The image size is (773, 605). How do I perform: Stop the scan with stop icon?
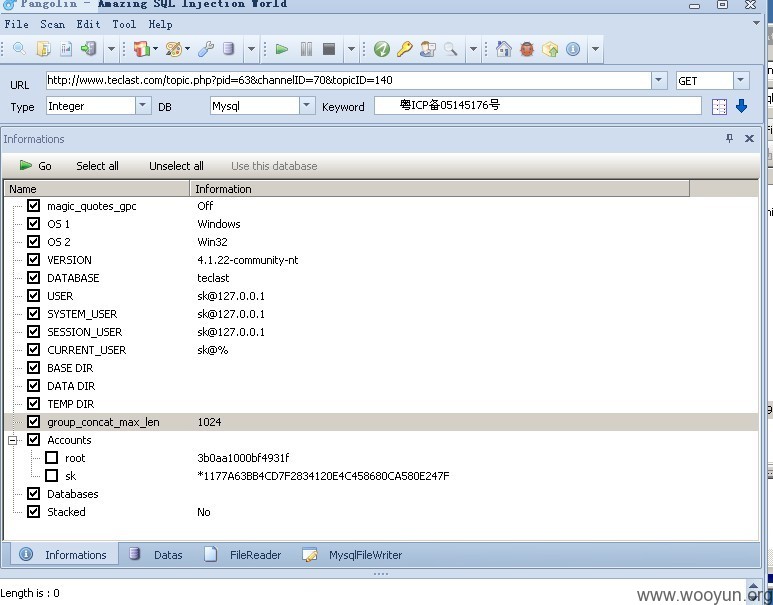(x=329, y=49)
